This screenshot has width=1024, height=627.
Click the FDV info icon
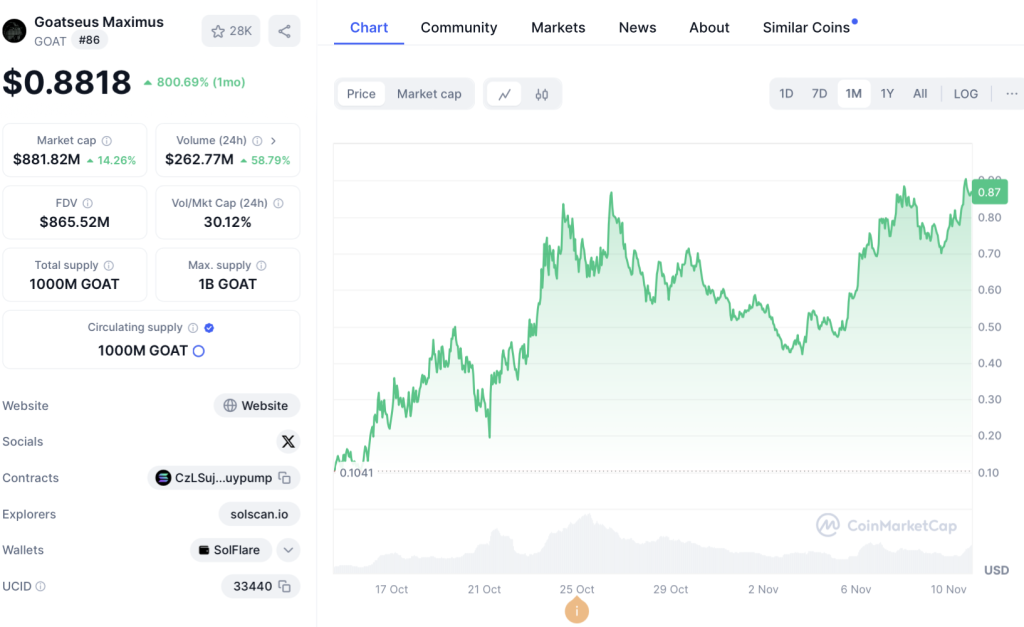coord(88,203)
